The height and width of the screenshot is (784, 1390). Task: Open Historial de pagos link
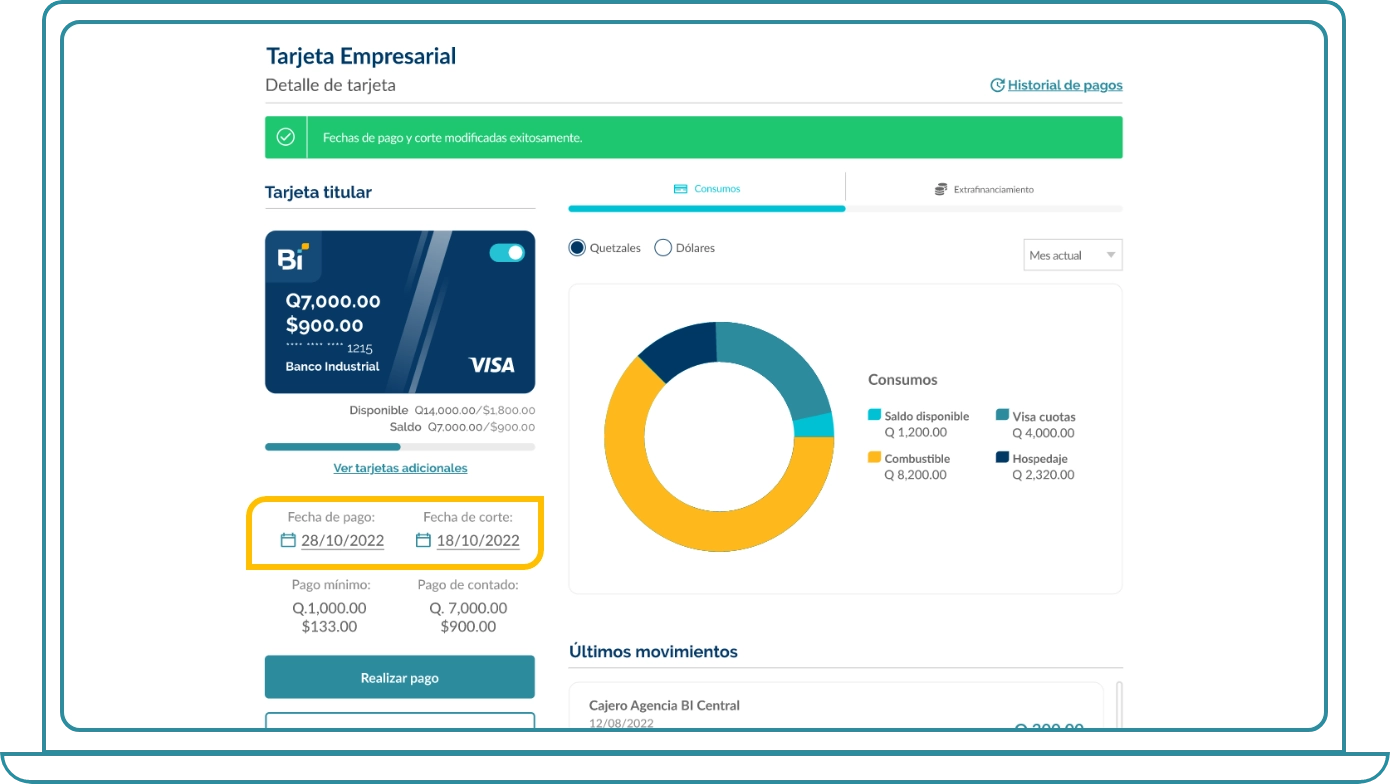1065,85
